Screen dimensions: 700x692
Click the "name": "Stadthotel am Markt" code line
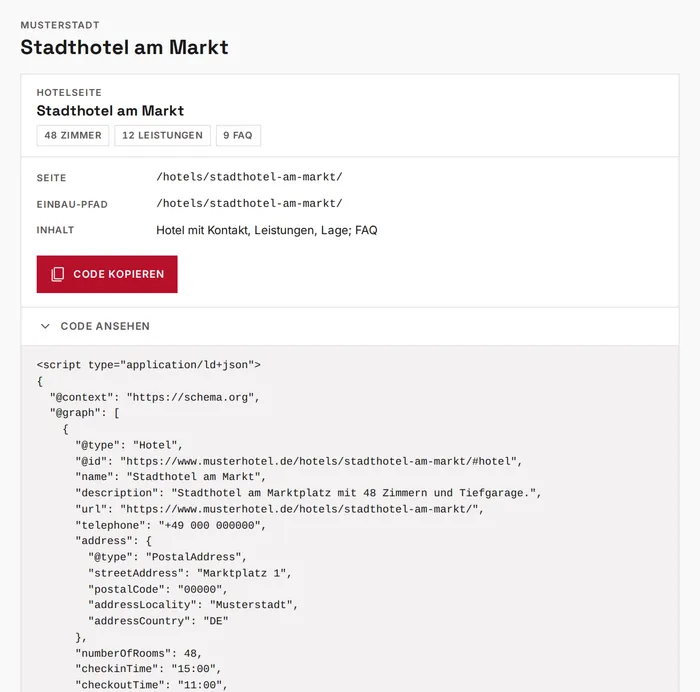coord(171,477)
